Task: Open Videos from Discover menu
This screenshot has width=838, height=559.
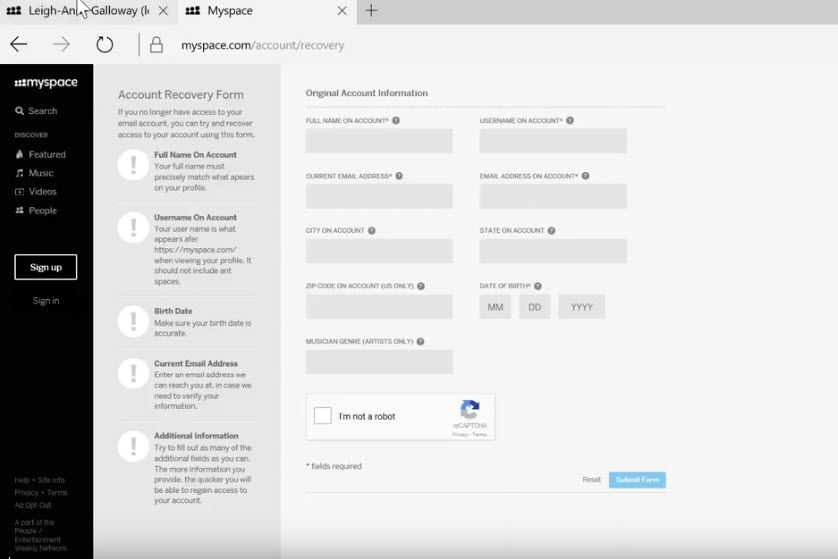Action: (36, 191)
